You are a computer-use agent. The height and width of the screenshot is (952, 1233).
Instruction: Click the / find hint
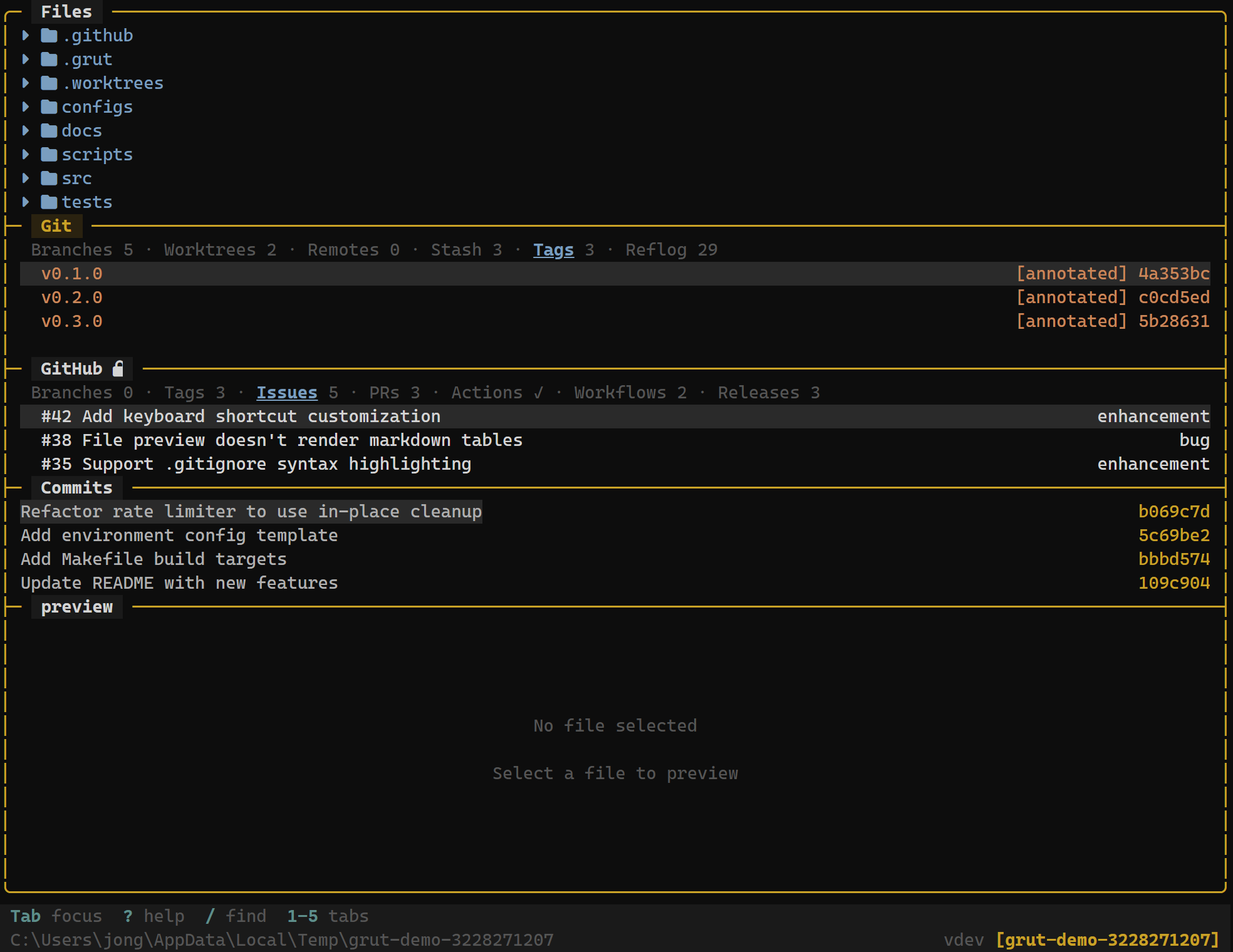point(236,916)
